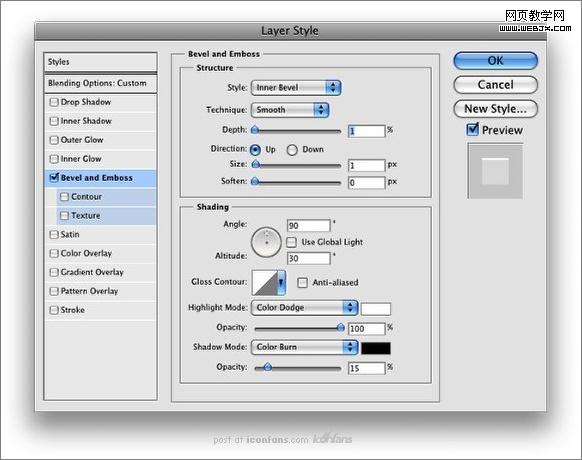This screenshot has height=460, width=582.
Task: Select the Satin label in style list
Action: coord(70,235)
